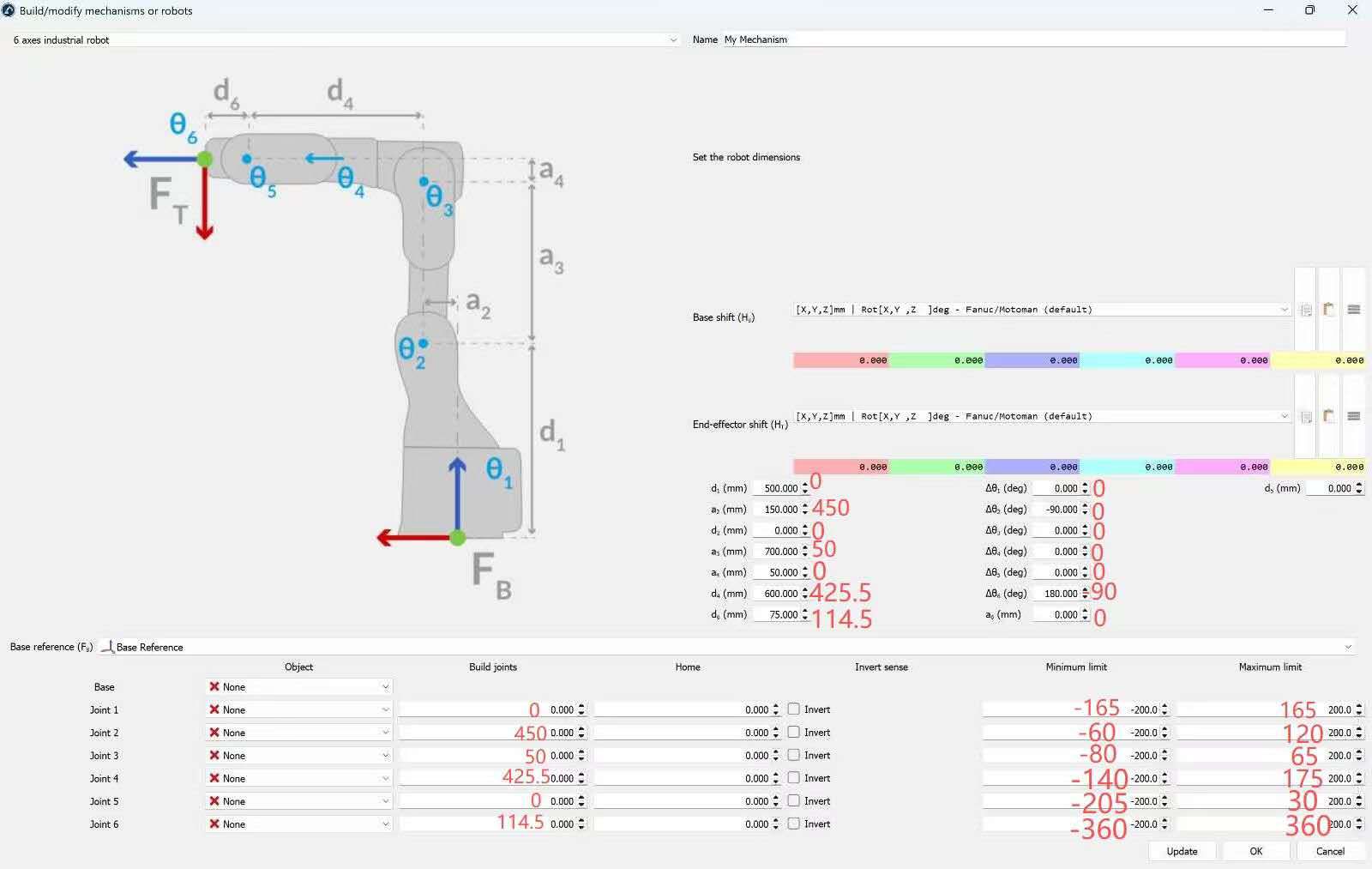
Task: Click the Name field "My Mechanism"
Action: coord(1033,39)
